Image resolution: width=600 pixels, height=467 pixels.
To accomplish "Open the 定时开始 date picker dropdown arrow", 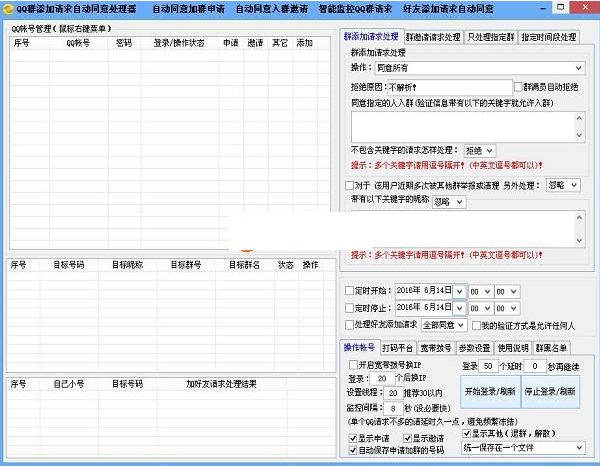I will pos(460,291).
